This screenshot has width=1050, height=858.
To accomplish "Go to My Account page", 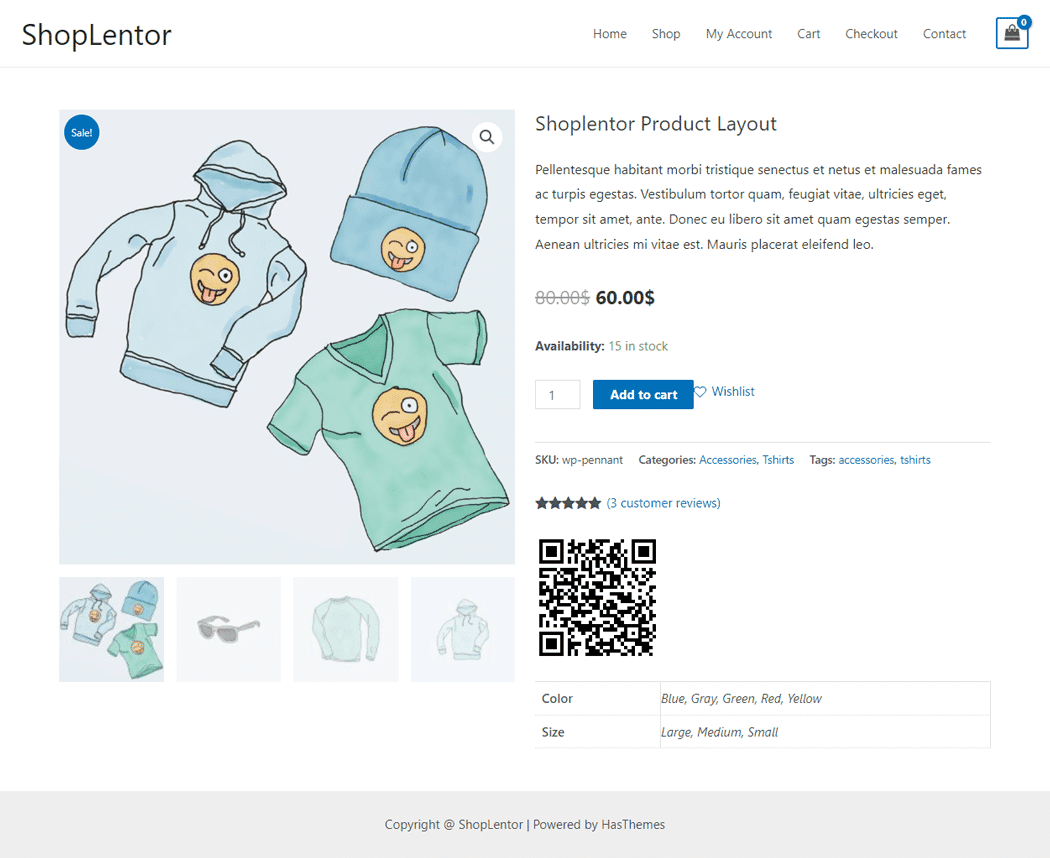I will [739, 33].
